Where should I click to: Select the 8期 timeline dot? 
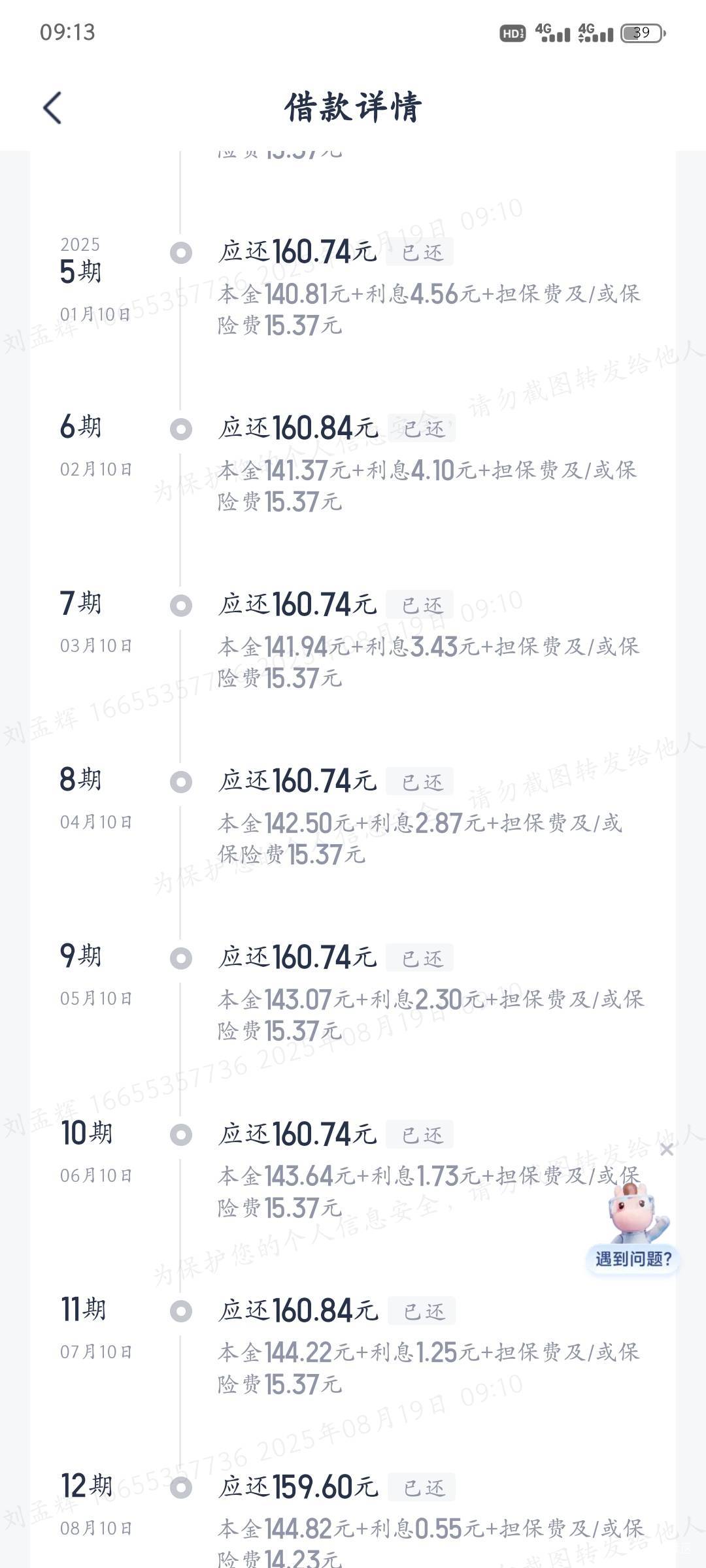point(181,782)
